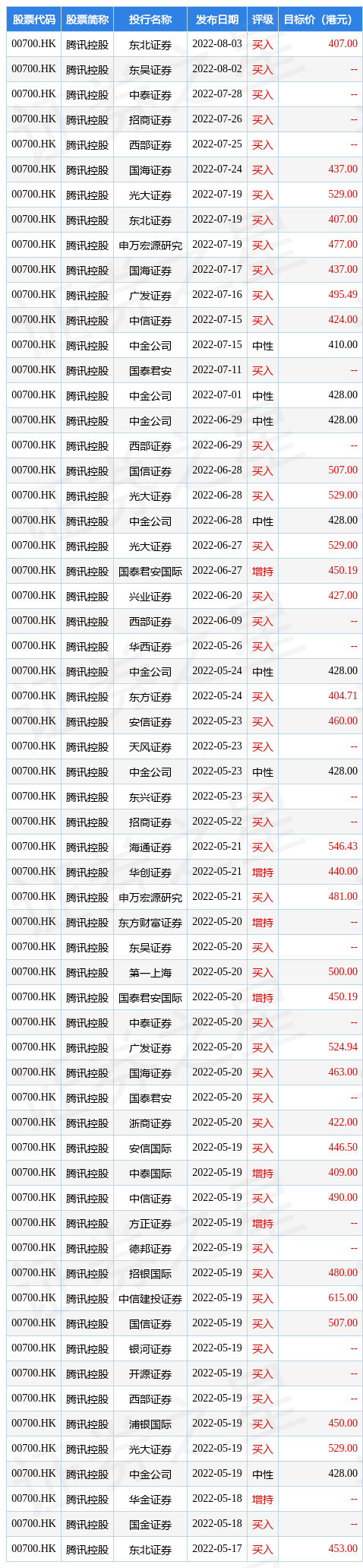
Task: Select the 华创证券 broker name
Action: 150,872
